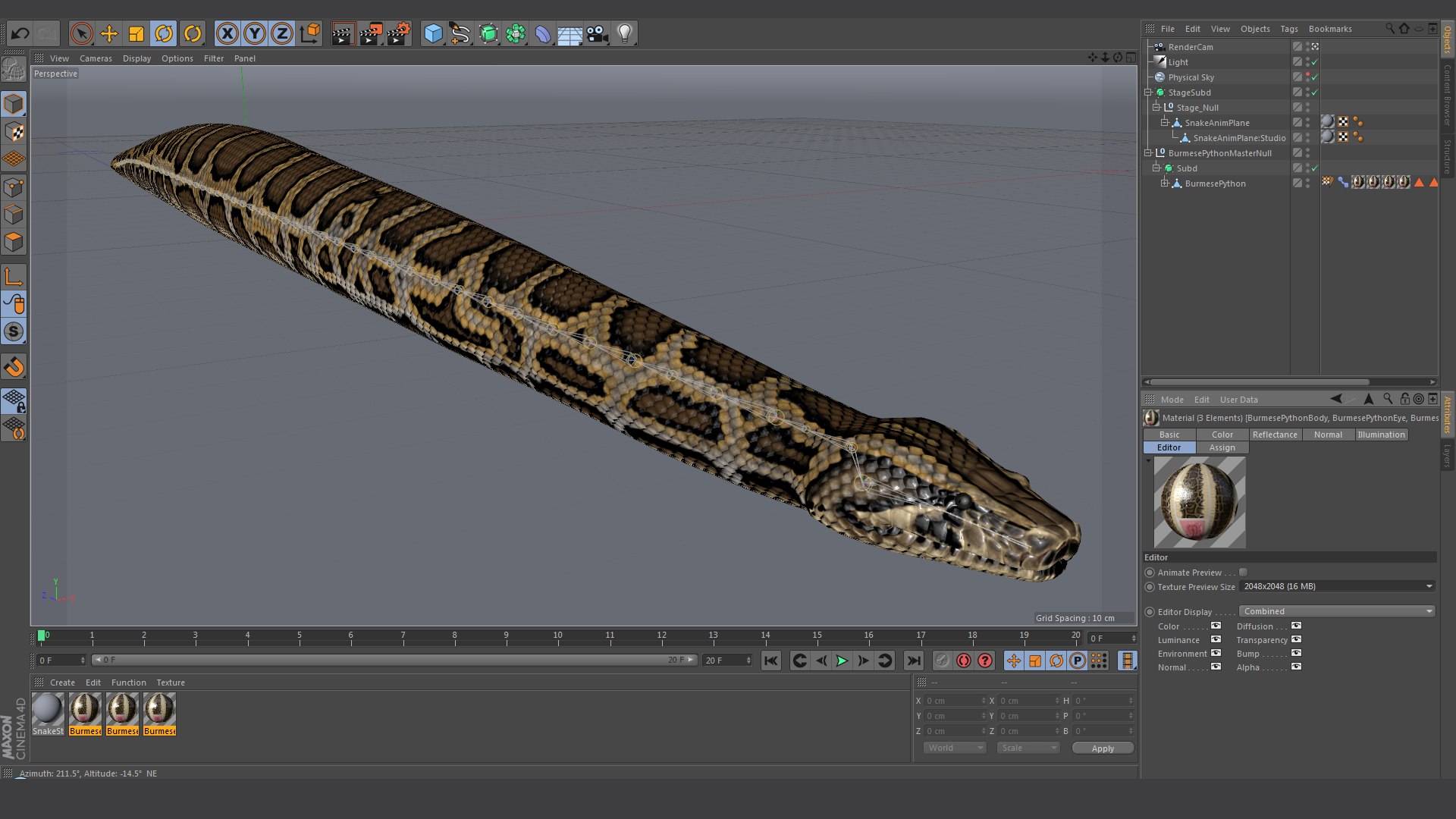Click the Enable Axis tool
The width and height of the screenshot is (1456, 819).
coord(14,278)
